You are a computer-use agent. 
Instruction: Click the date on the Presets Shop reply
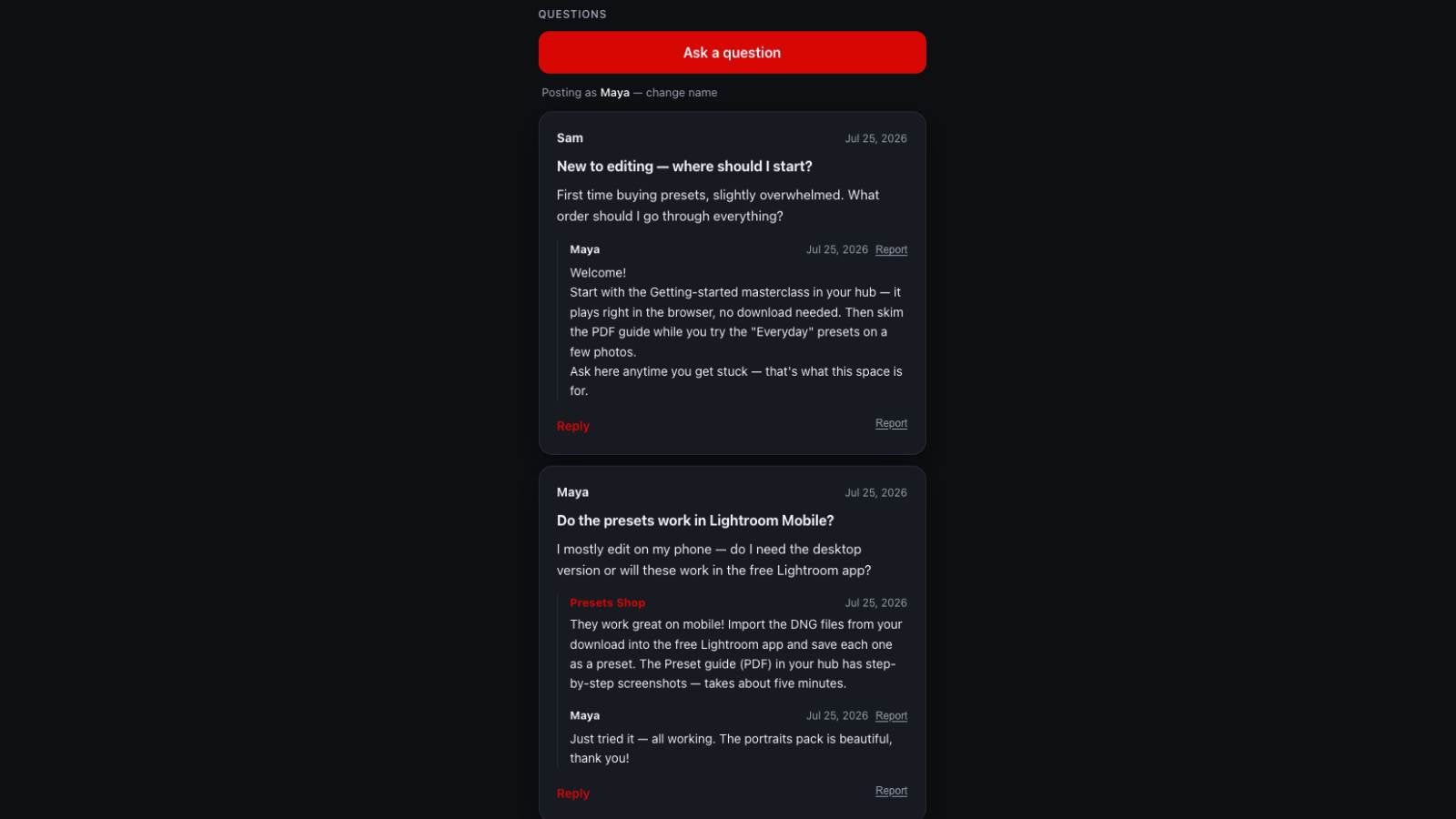(875, 603)
